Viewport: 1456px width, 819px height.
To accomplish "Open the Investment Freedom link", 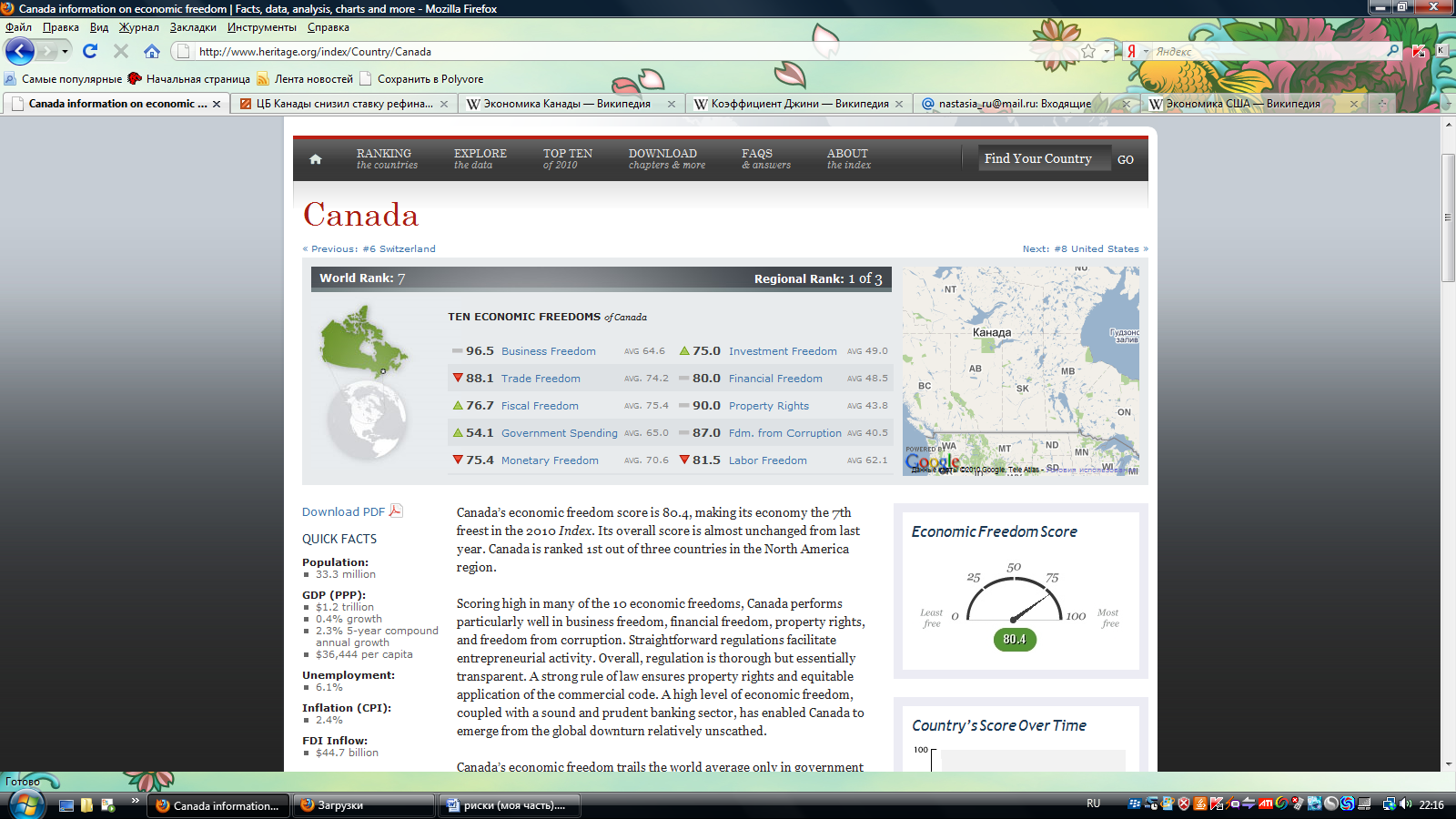I will (x=783, y=351).
